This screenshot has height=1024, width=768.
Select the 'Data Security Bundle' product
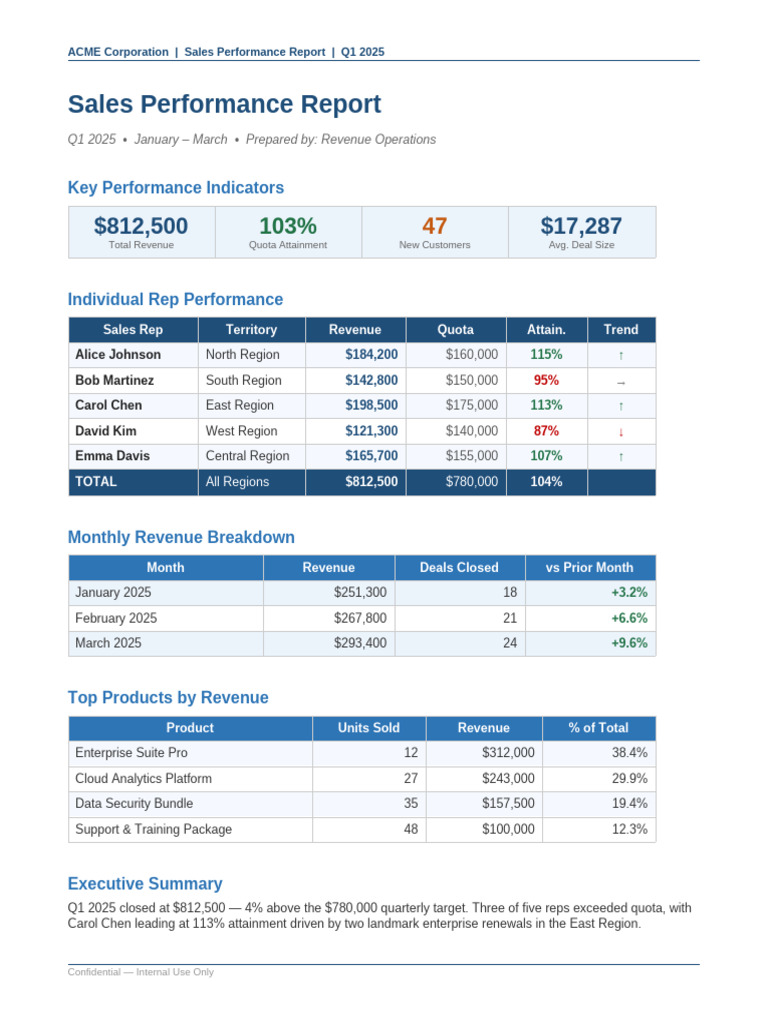coord(134,803)
